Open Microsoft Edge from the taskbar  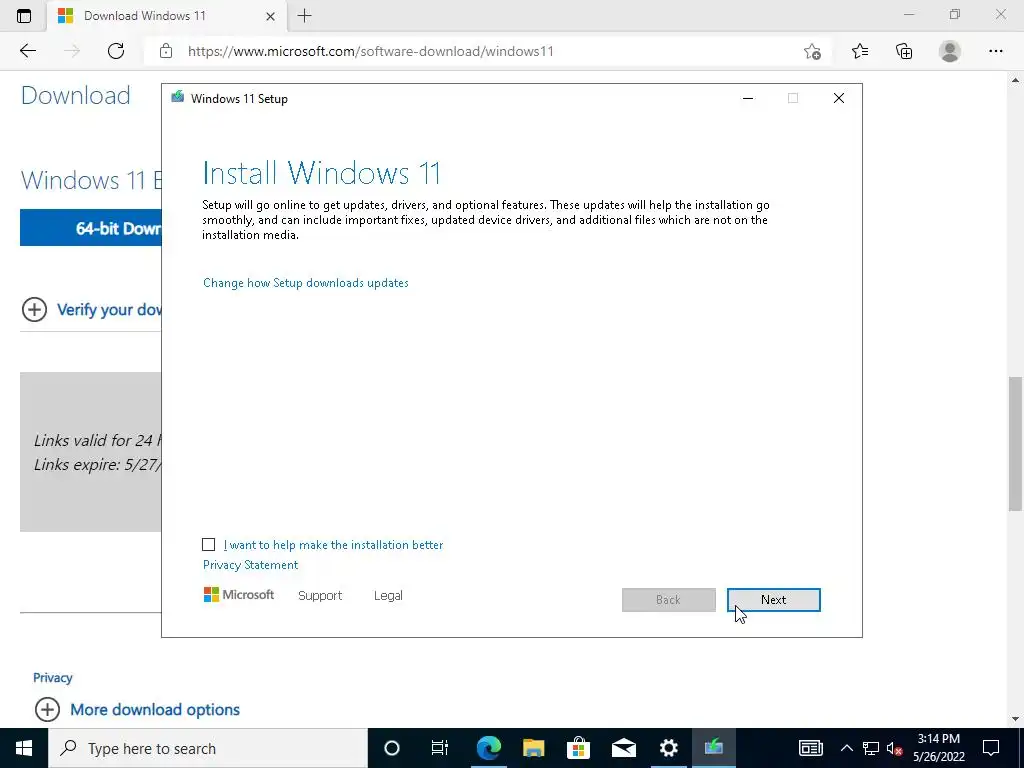coord(488,748)
